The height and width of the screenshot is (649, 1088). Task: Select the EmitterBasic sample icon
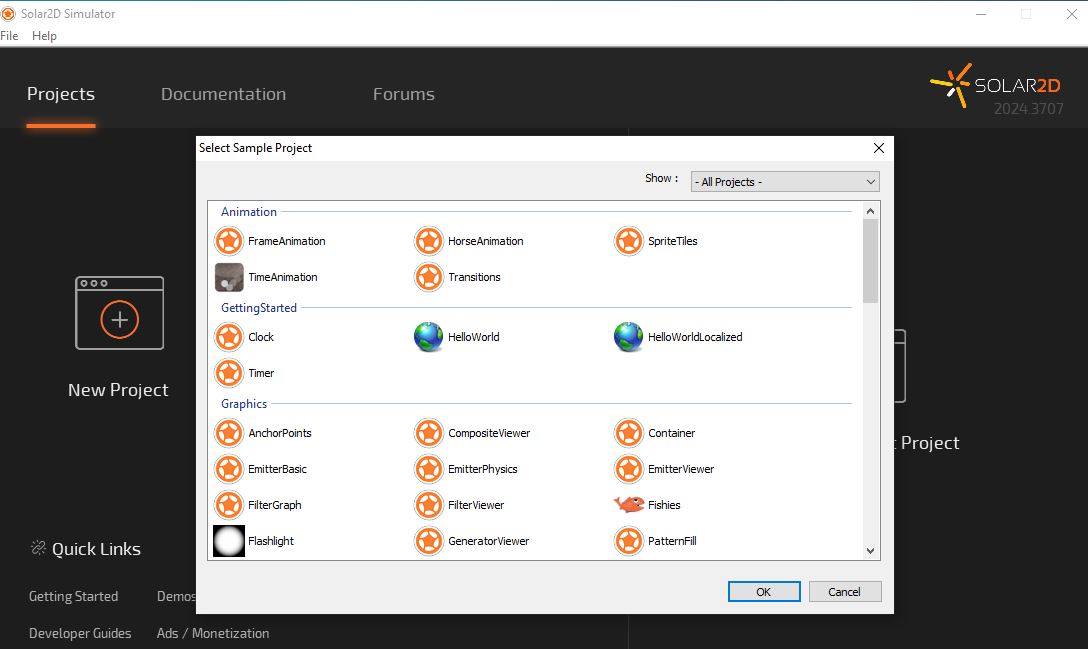[228, 469]
